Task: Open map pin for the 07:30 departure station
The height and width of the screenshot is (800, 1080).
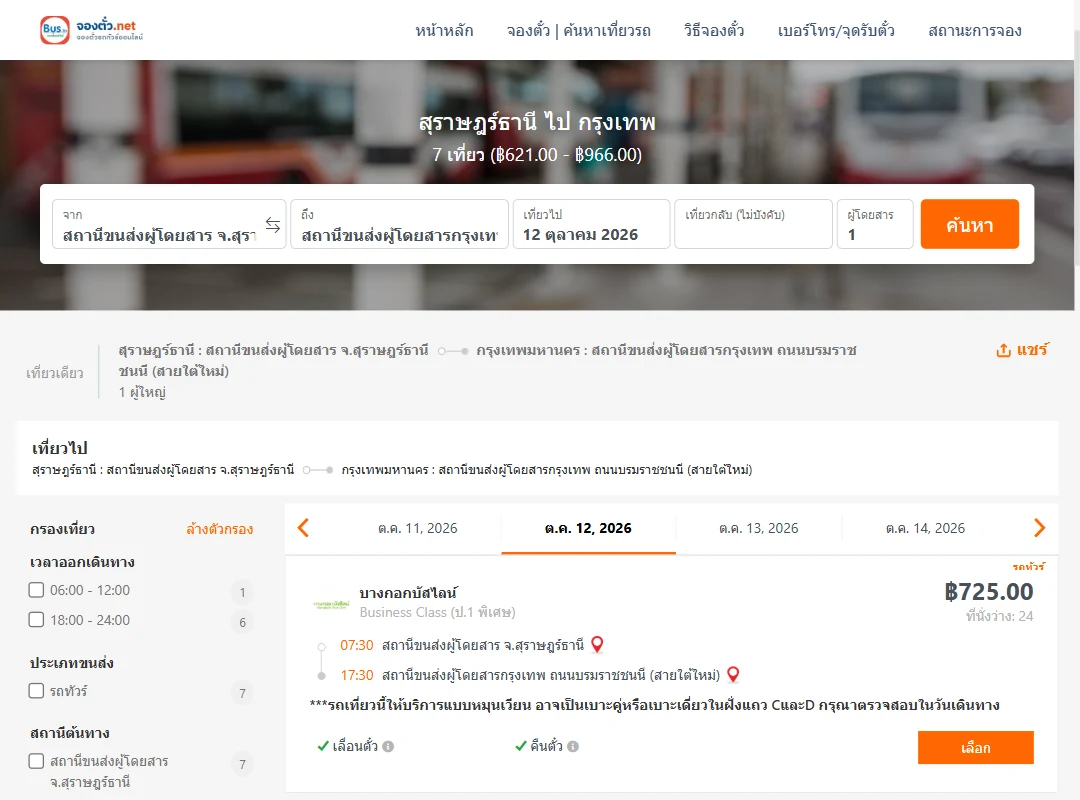Action: click(597, 644)
